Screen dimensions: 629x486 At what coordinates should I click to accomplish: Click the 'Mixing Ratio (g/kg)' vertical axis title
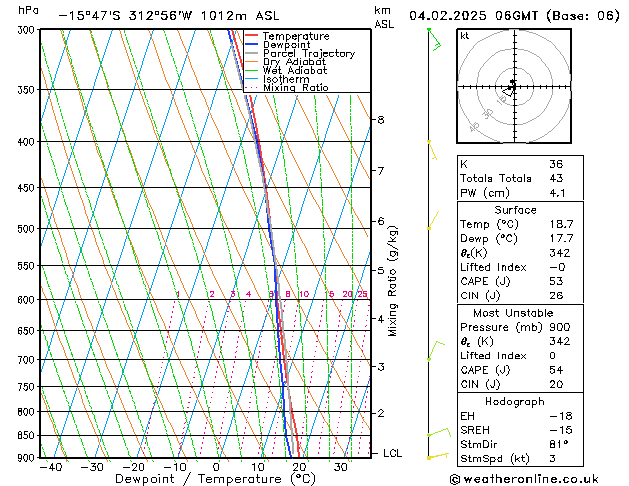click(393, 281)
